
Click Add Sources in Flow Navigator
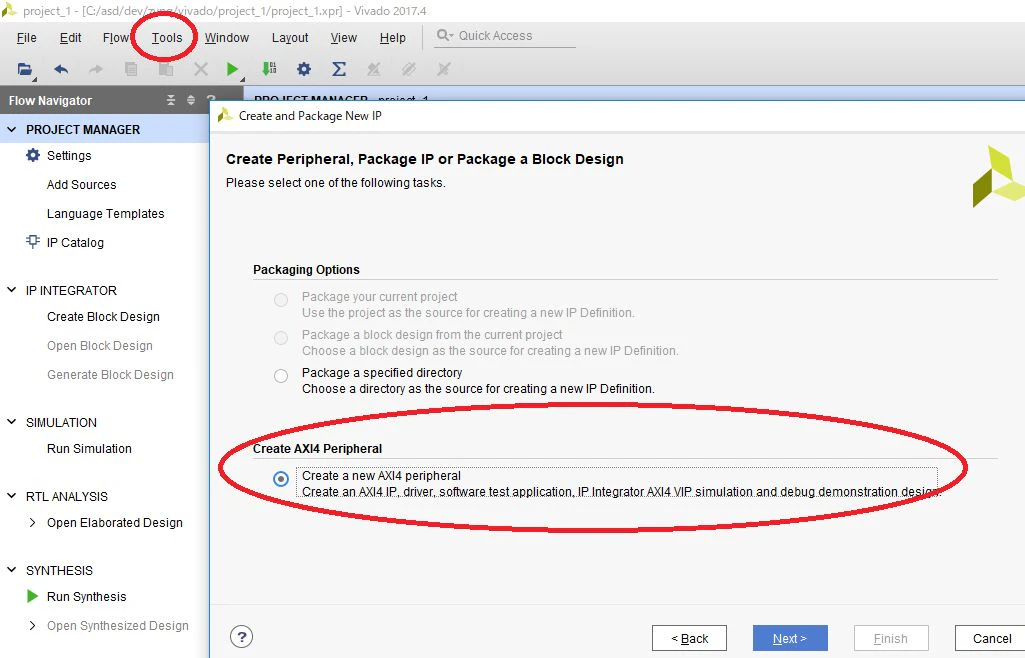tap(82, 185)
